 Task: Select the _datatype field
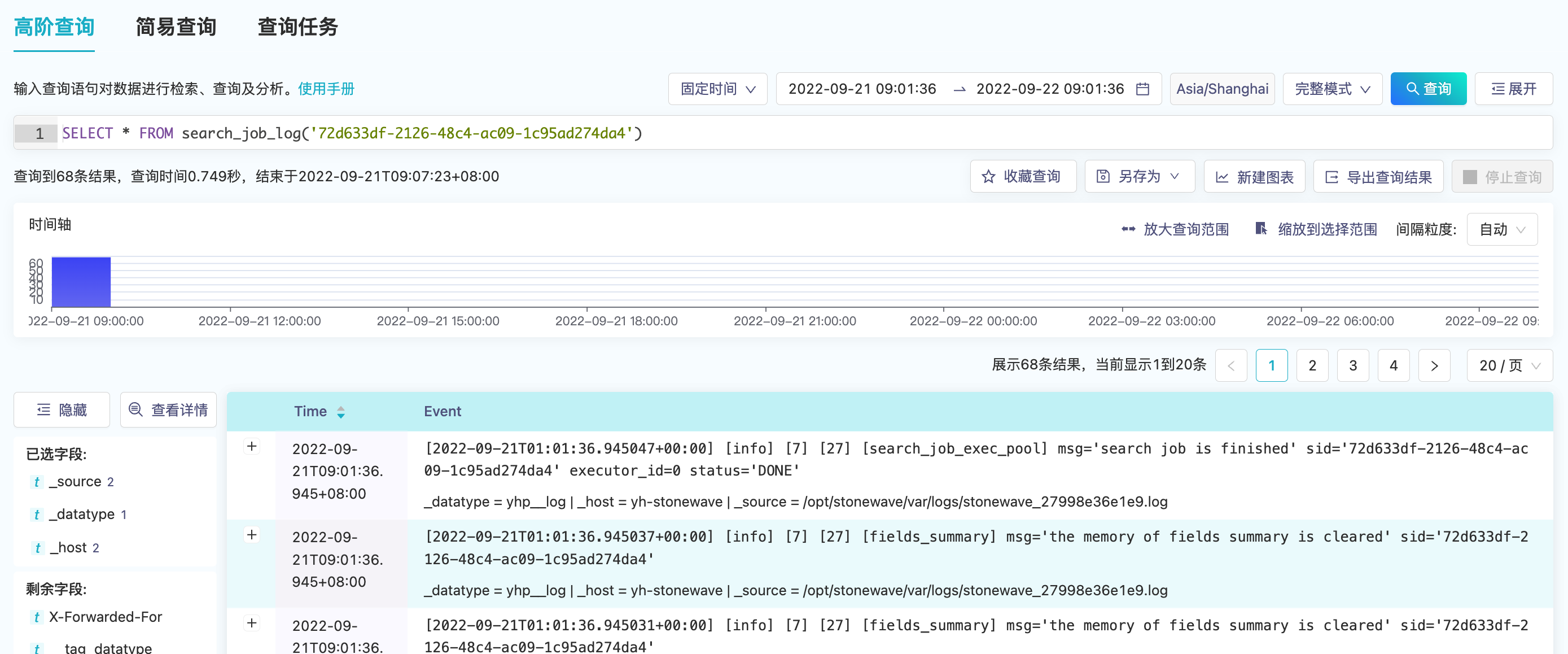pos(82,515)
